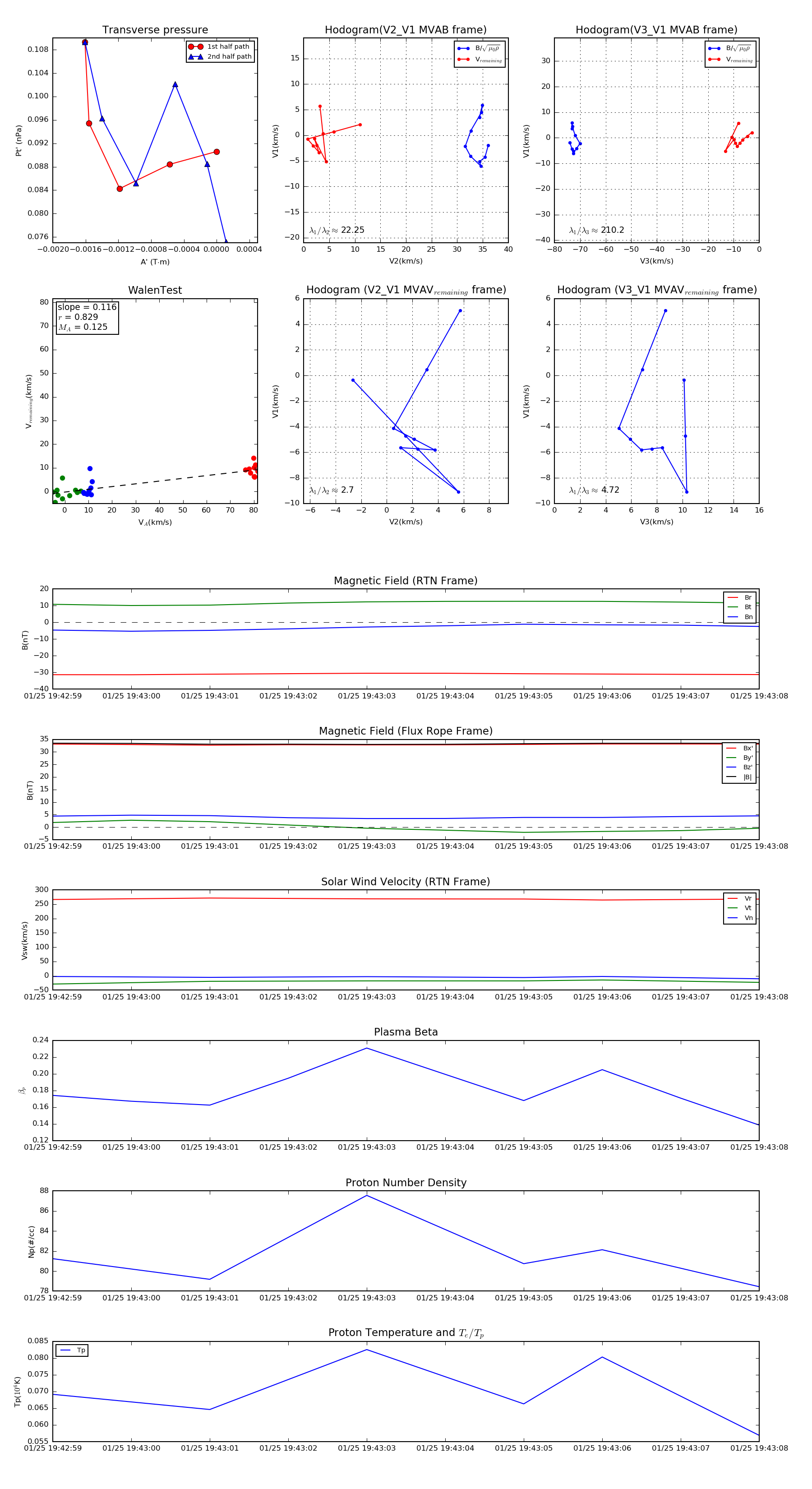812x1489 pixels.
Task: Click the "Hodogram (V3_V1 MVAV remaining frame)" title
Action: [656, 290]
